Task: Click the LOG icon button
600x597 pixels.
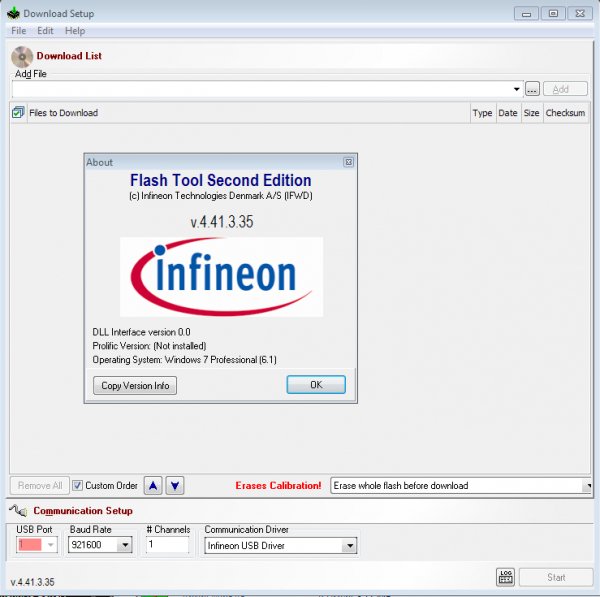Action: pyautogui.click(x=505, y=577)
